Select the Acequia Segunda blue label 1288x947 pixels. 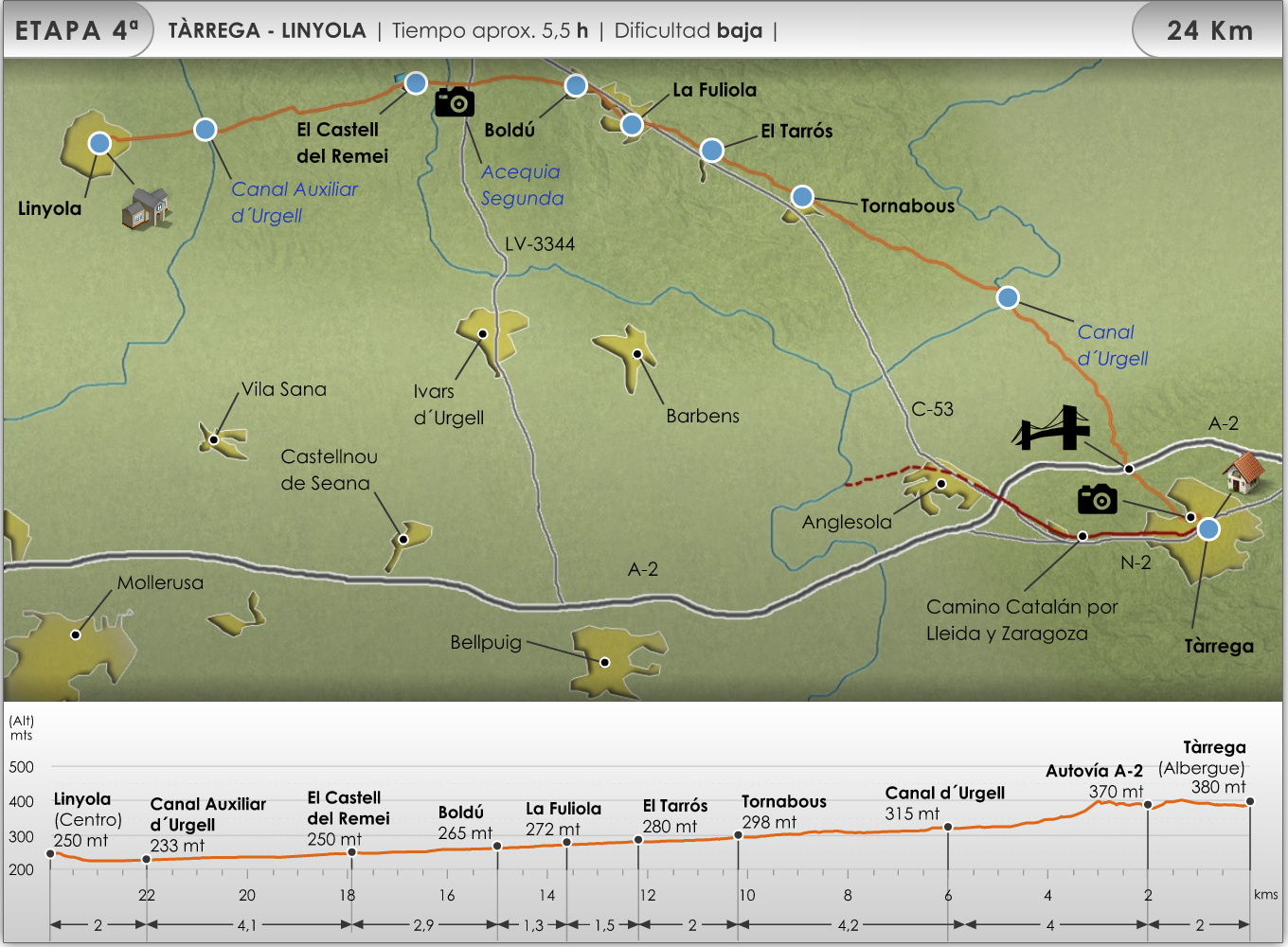click(x=521, y=185)
